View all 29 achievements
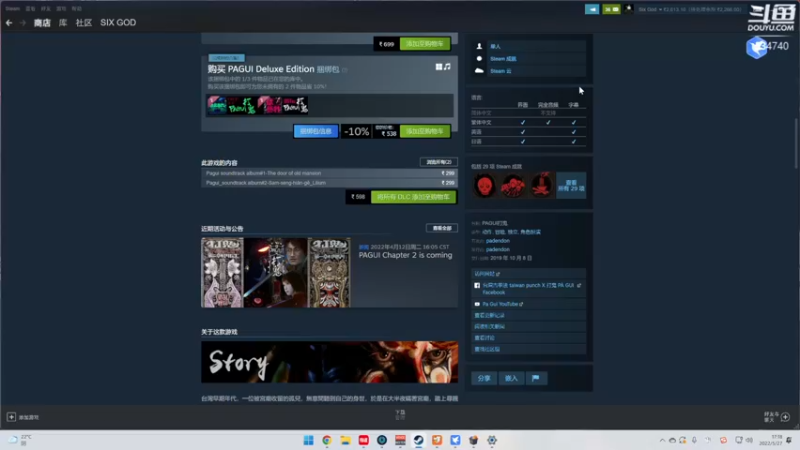 coord(571,185)
